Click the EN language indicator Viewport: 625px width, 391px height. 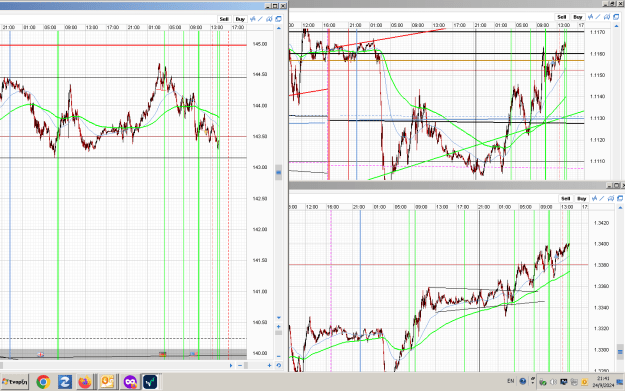(511, 381)
